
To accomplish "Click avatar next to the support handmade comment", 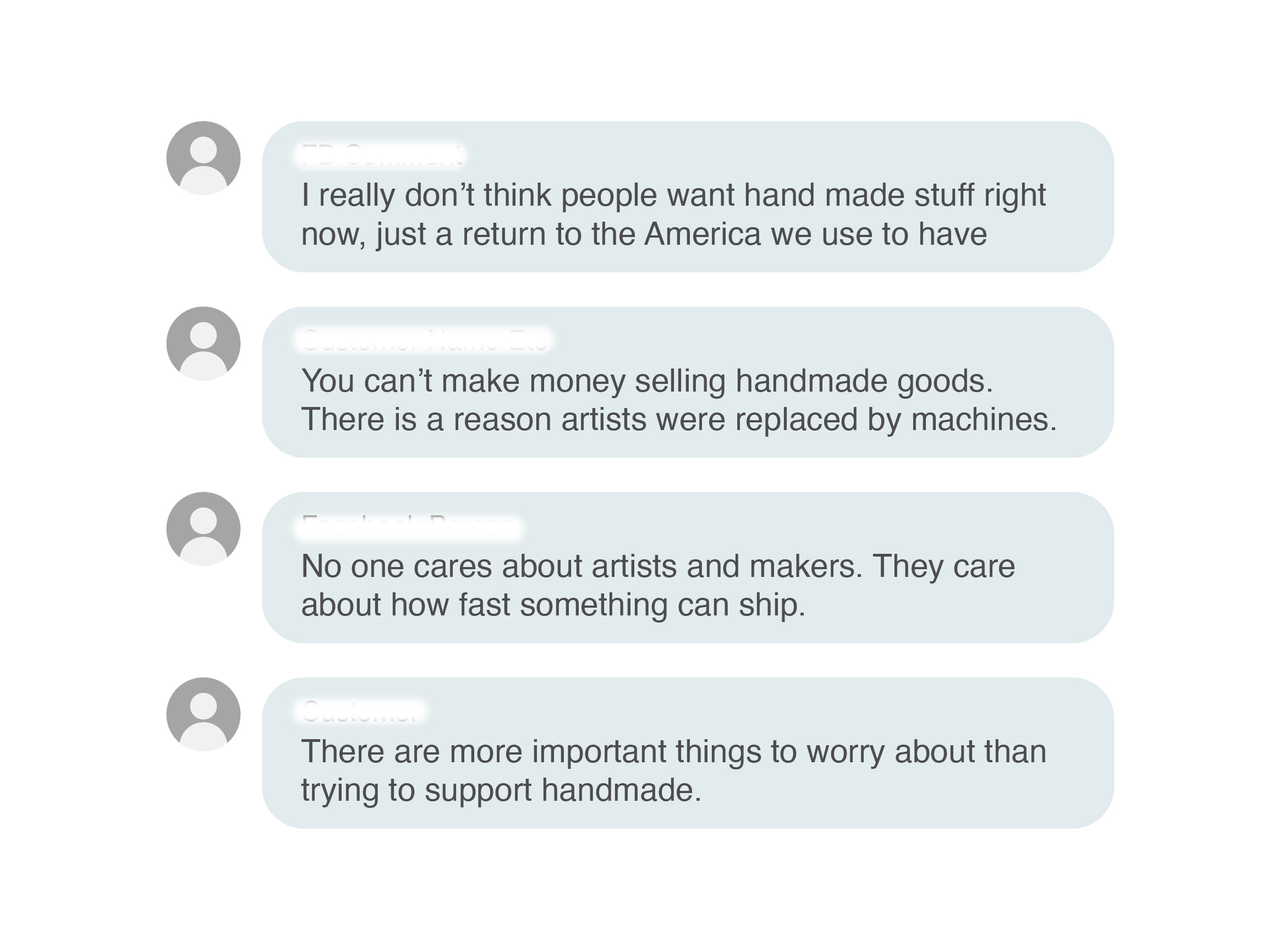I will click(x=203, y=714).
